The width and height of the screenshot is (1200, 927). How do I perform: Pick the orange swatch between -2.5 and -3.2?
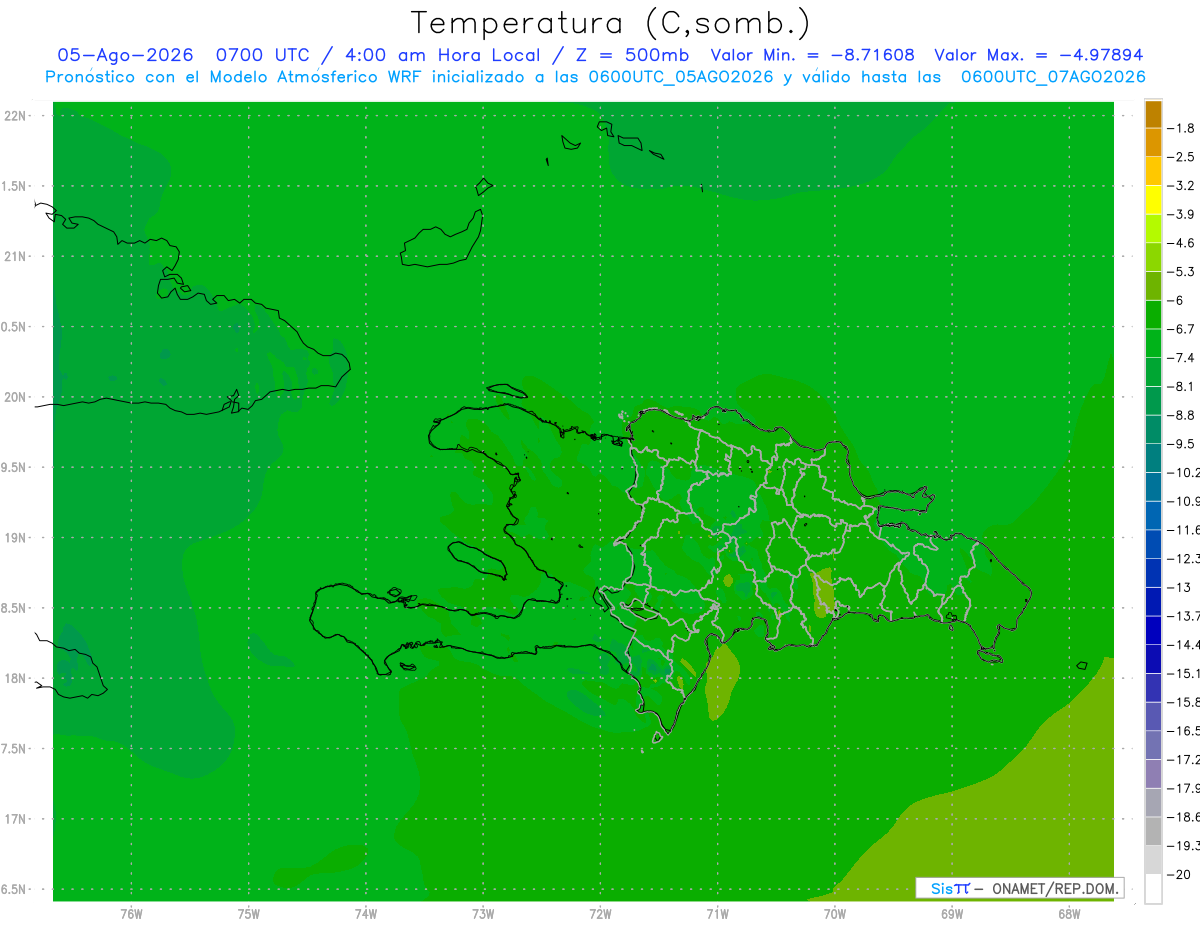1153,171
